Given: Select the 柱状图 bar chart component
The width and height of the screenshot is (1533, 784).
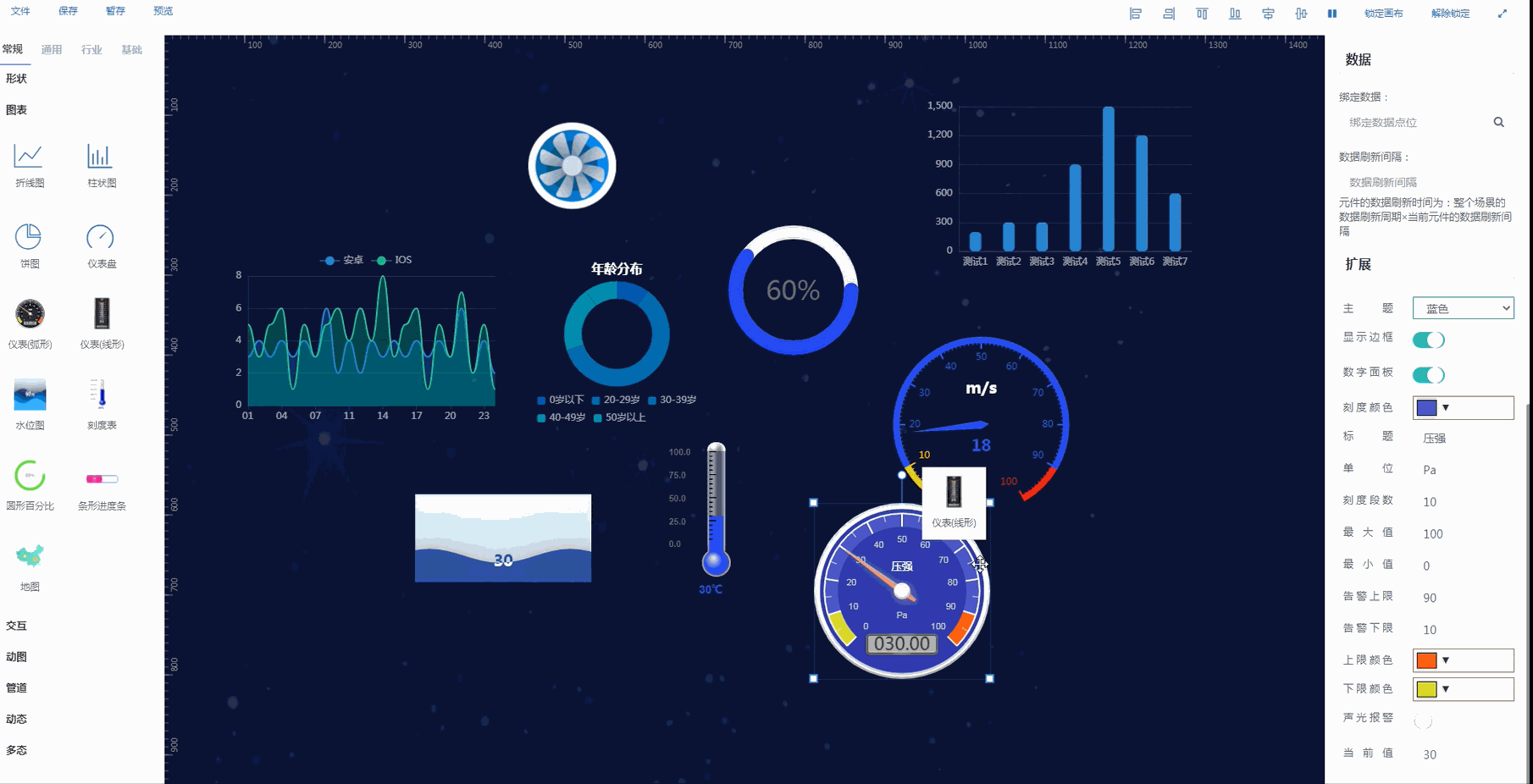Looking at the screenshot, I should (102, 165).
